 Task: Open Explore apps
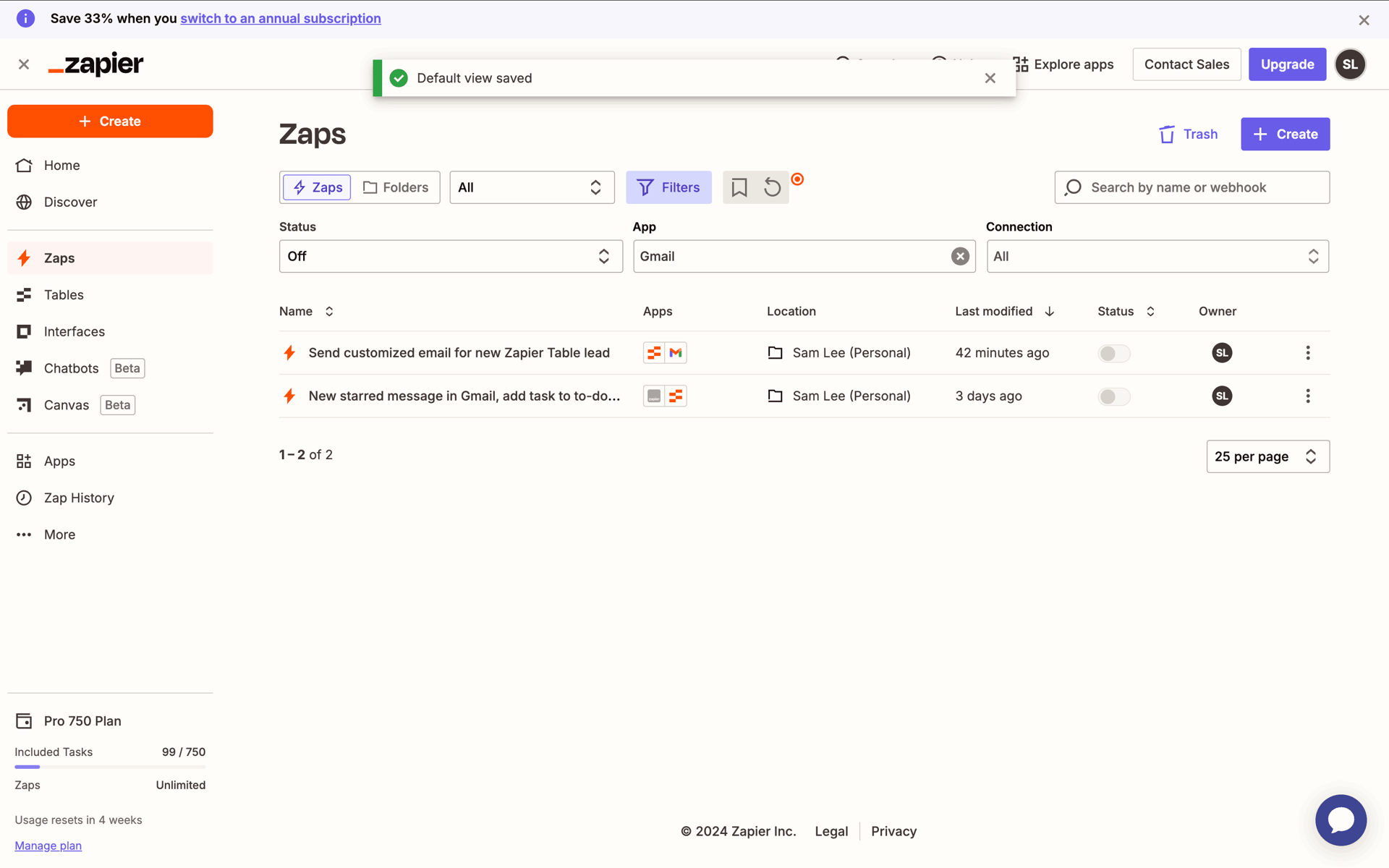[x=1063, y=64]
